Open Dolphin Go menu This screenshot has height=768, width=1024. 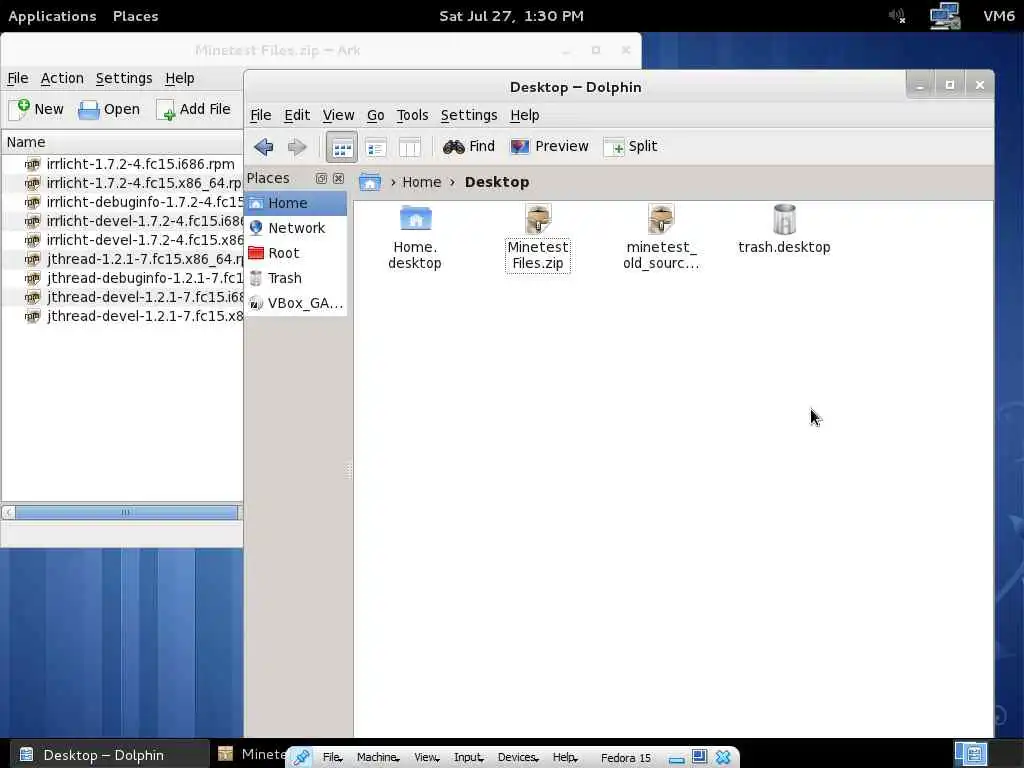376,115
